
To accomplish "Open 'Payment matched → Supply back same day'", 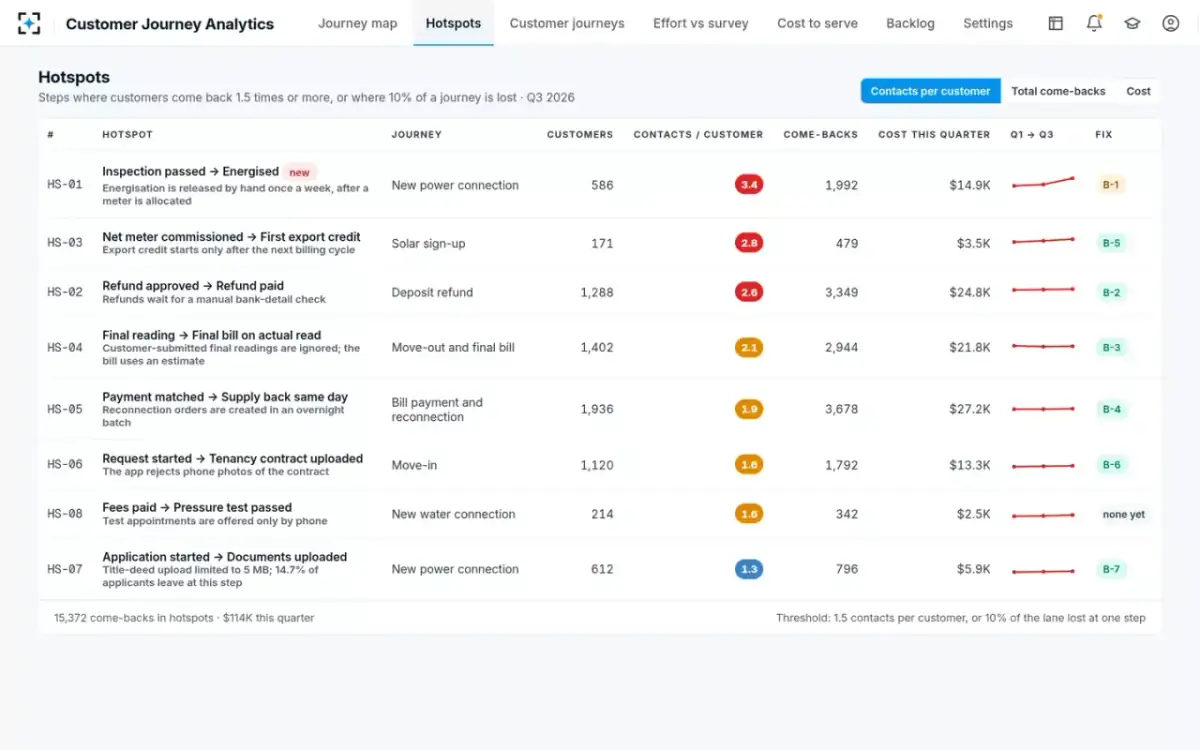I will click(225, 397).
